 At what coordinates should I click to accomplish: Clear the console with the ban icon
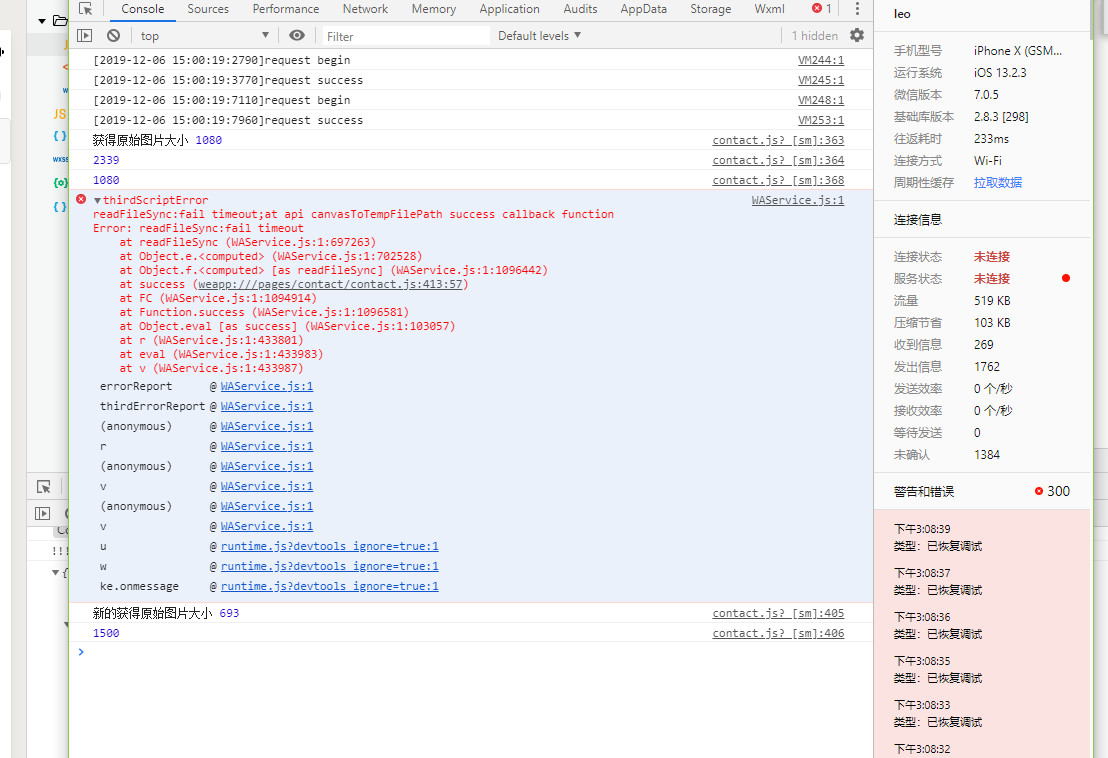[114, 35]
